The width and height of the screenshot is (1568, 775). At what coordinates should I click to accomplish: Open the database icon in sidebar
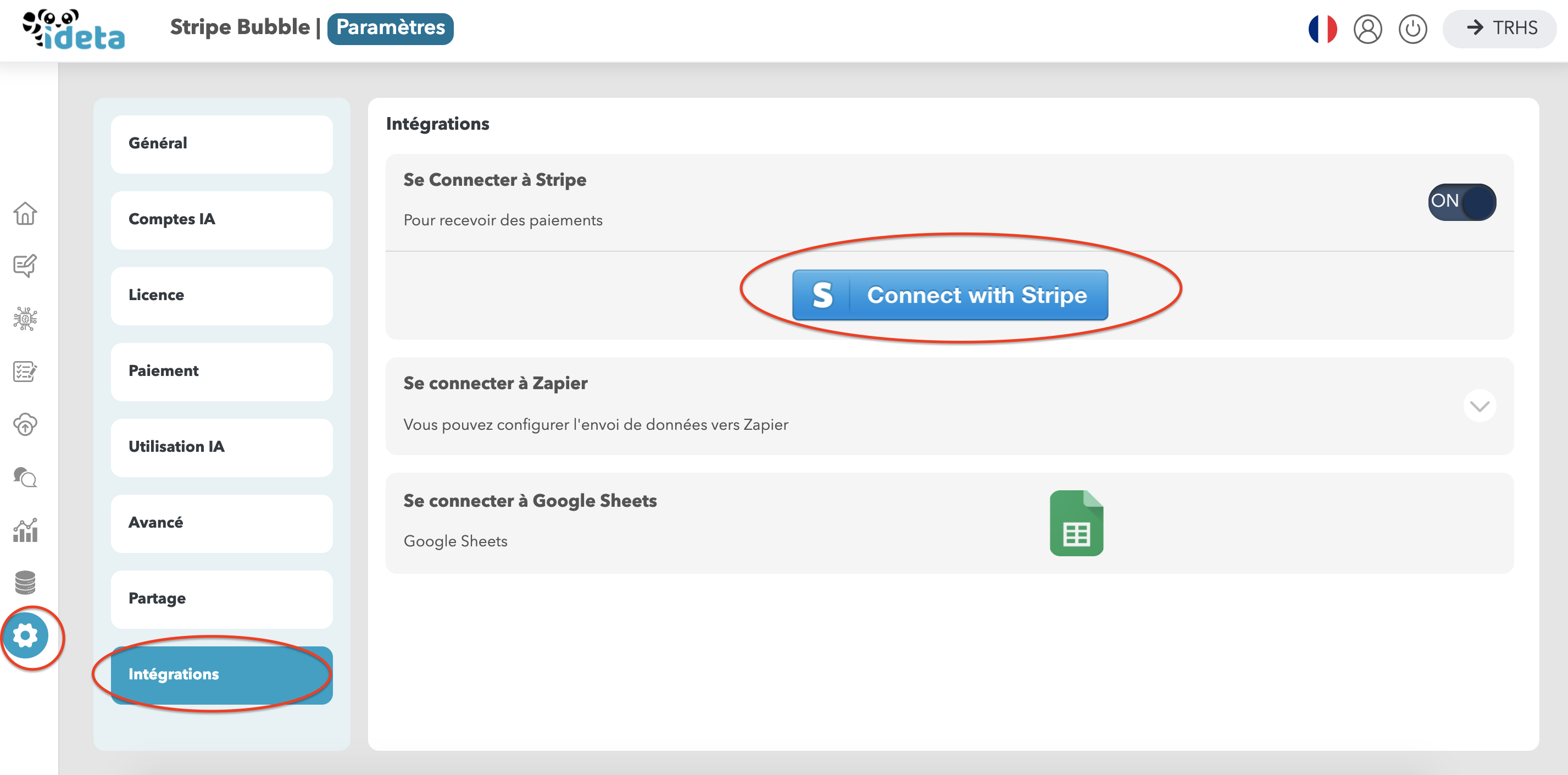pyautogui.click(x=25, y=583)
